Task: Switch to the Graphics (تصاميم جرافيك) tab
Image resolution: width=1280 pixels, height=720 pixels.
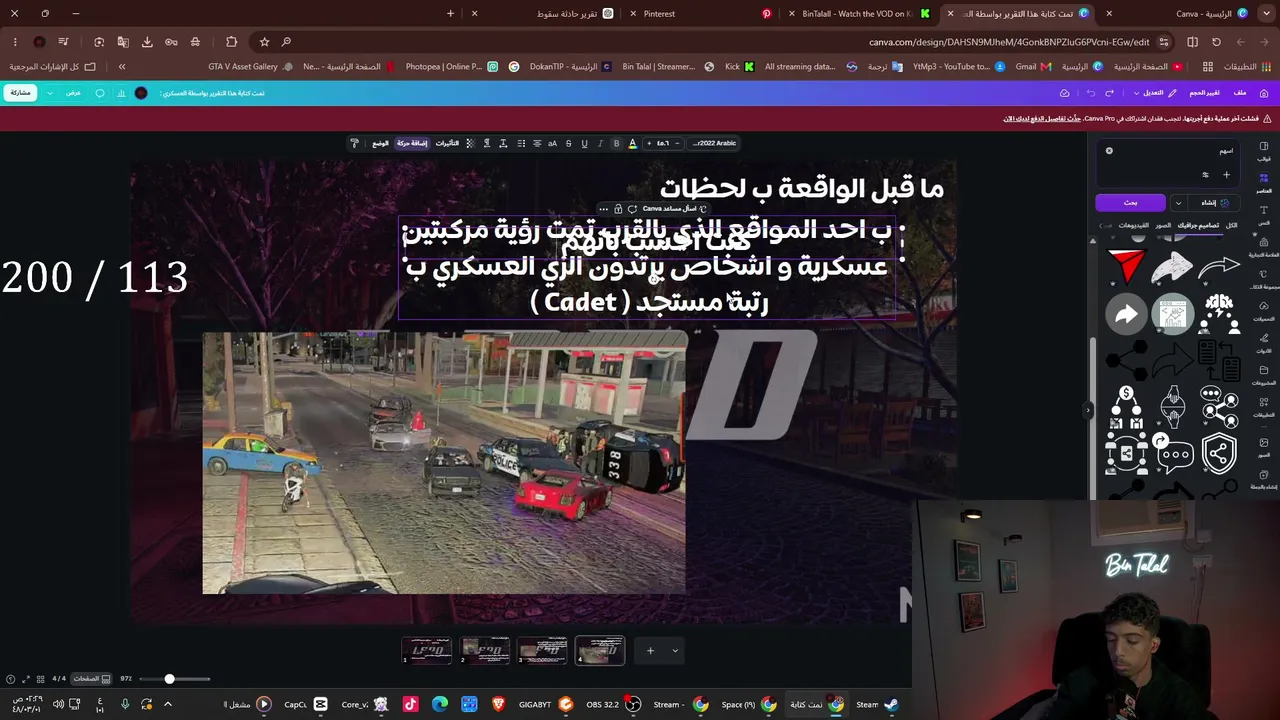Action: click(1197, 225)
